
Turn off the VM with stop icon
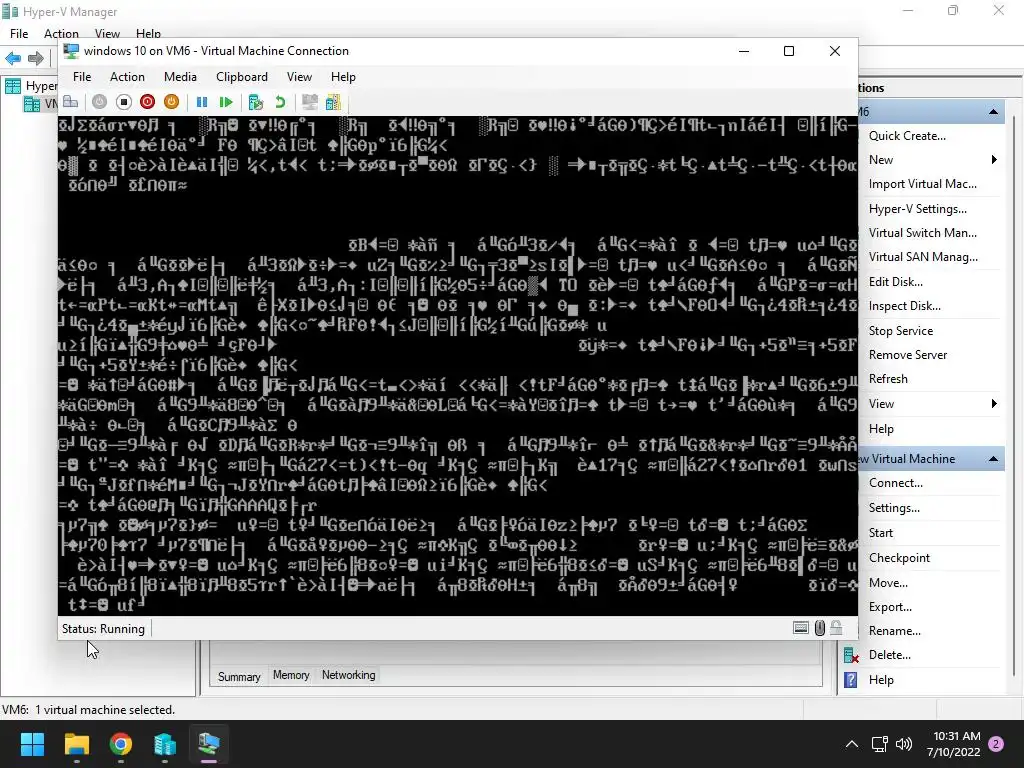(123, 102)
